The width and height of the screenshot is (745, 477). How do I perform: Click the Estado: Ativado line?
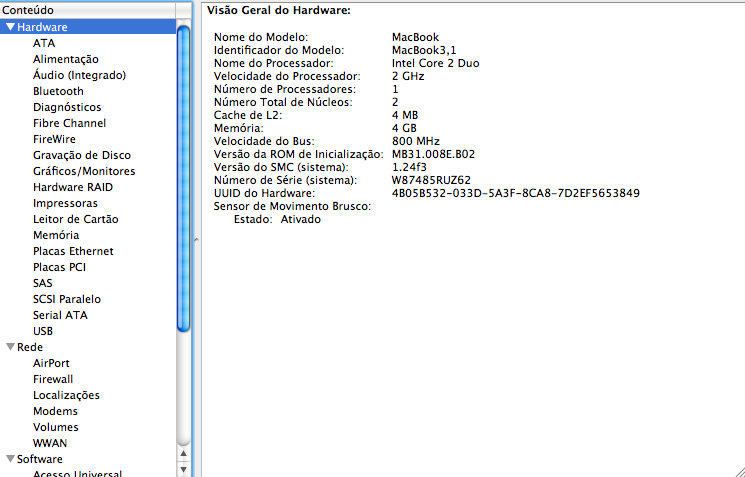(277, 219)
